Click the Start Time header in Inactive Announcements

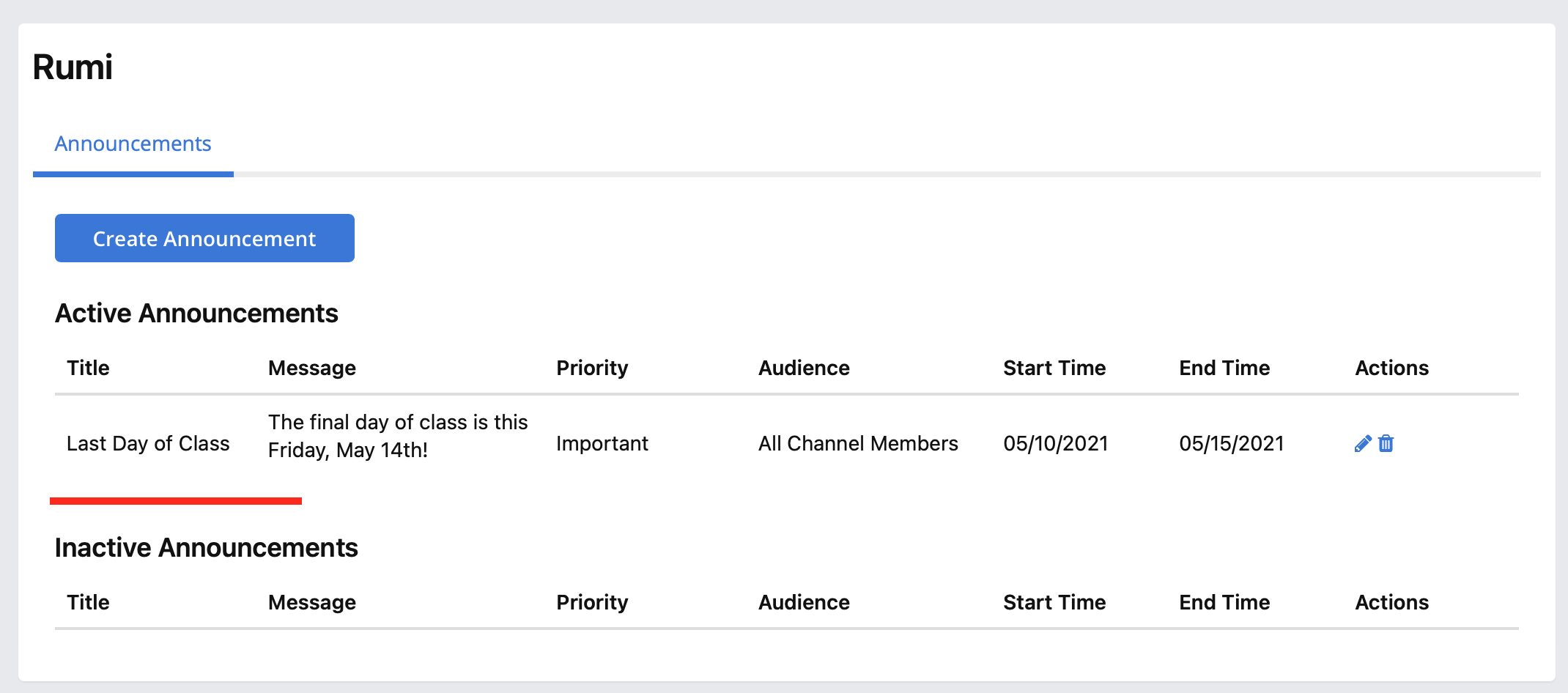[1054, 602]
